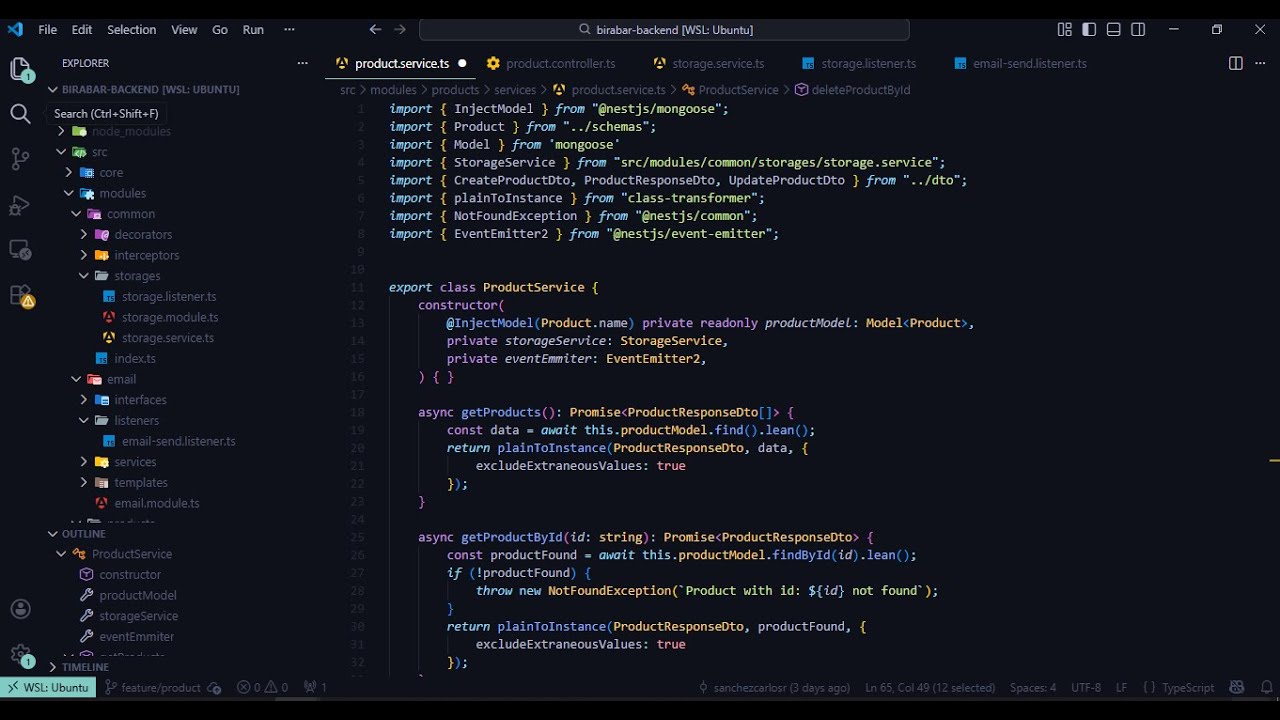Click Spaces: 4 indentation setting

(1033, 687)
